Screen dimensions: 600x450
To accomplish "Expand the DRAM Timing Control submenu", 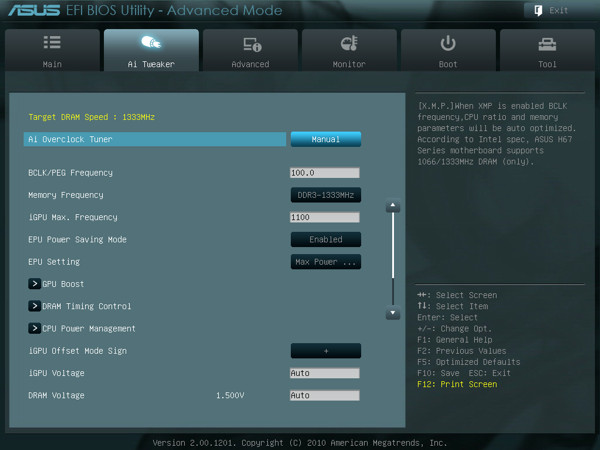I will point(80,306).
